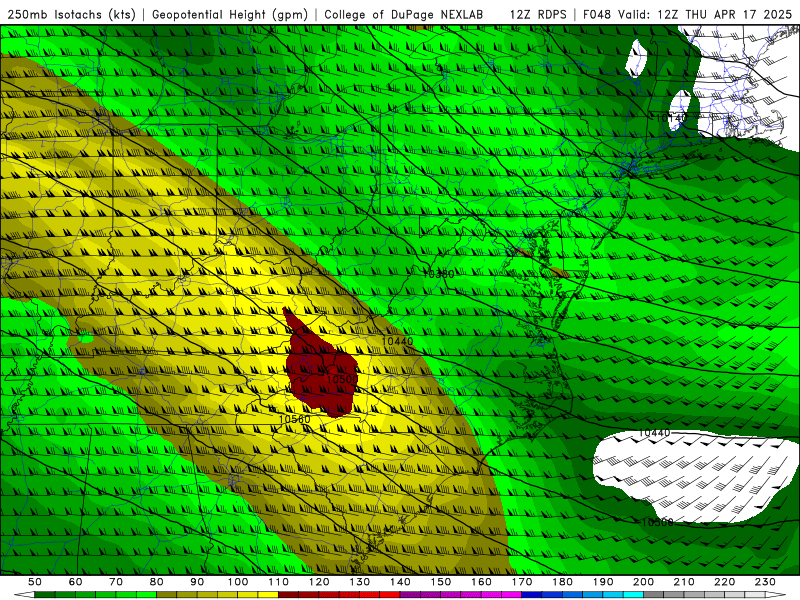Click the "College of DuPage NEXLAB" text
Screen dimensions: 800x600
click(404, 14)
